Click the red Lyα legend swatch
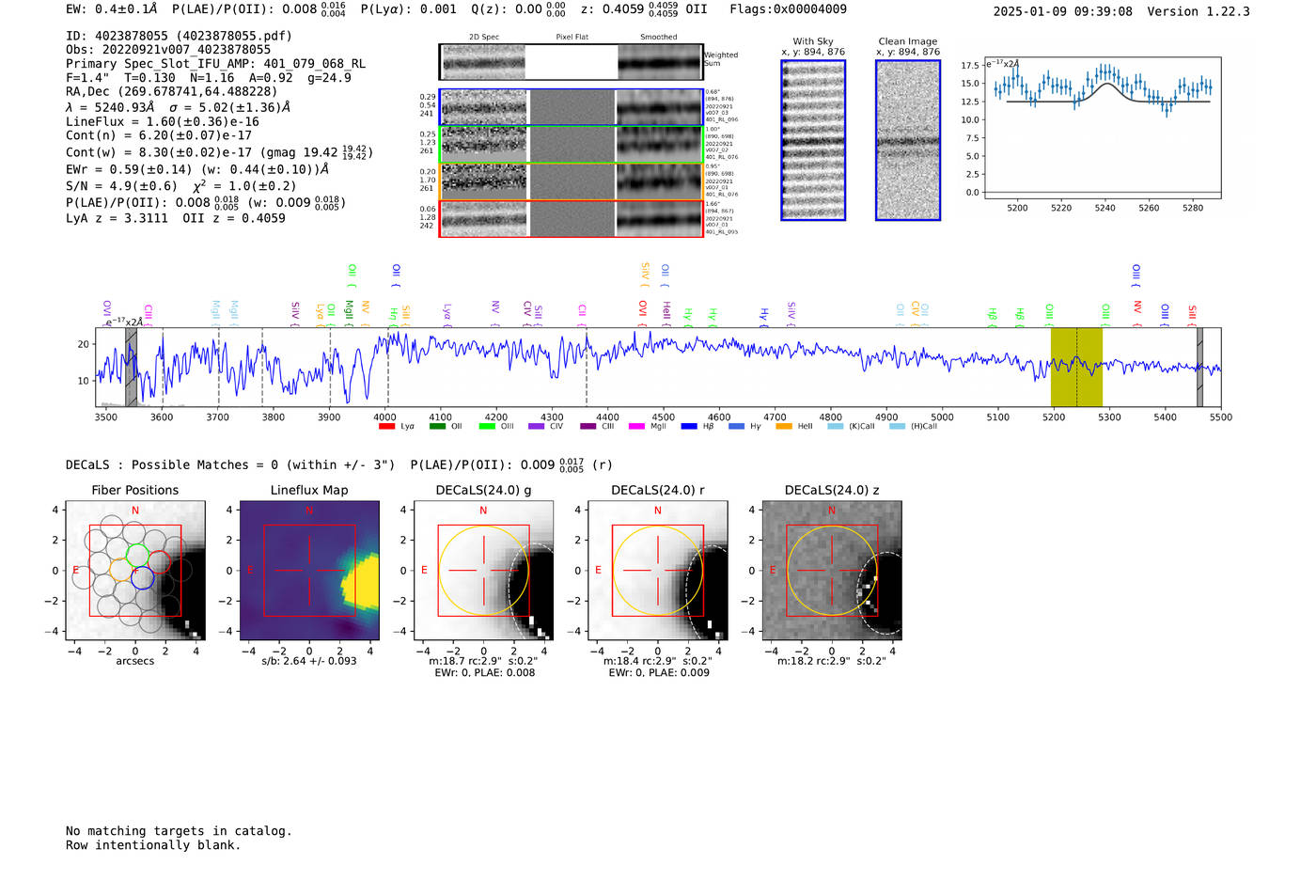The height and width of the screenshot is (896, 1316). pyautogui.click(x=386, y=427)
